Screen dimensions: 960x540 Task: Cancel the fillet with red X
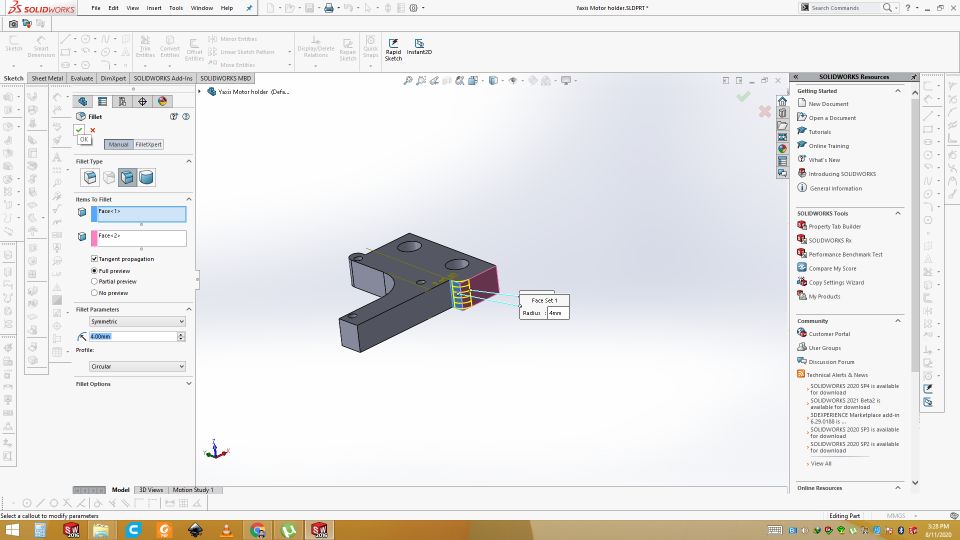pyautogui.click(x=92, y=130)
